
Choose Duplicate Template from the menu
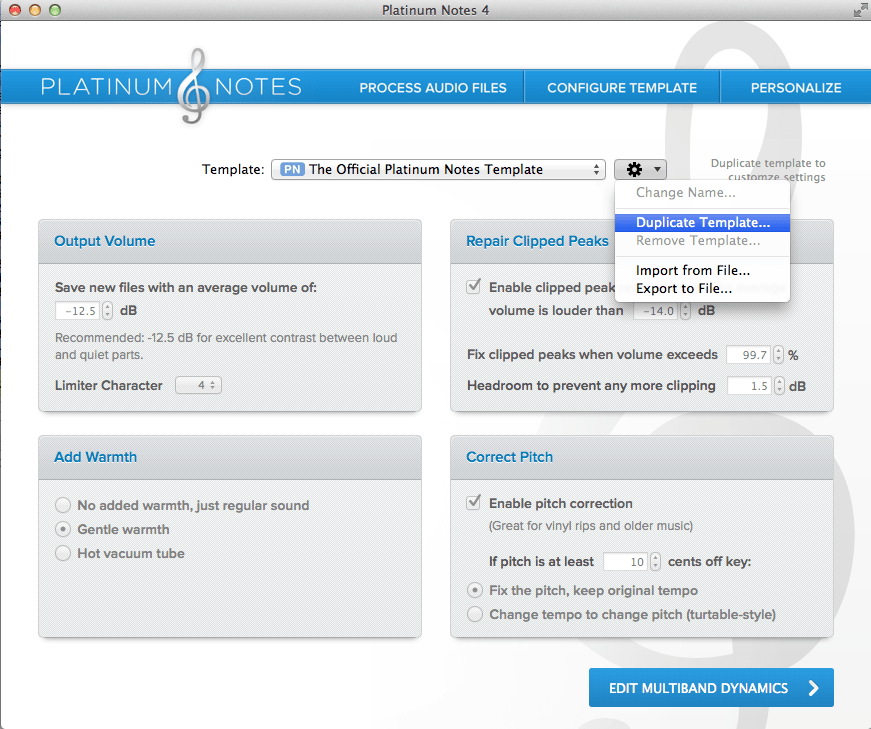coord(702,222)
